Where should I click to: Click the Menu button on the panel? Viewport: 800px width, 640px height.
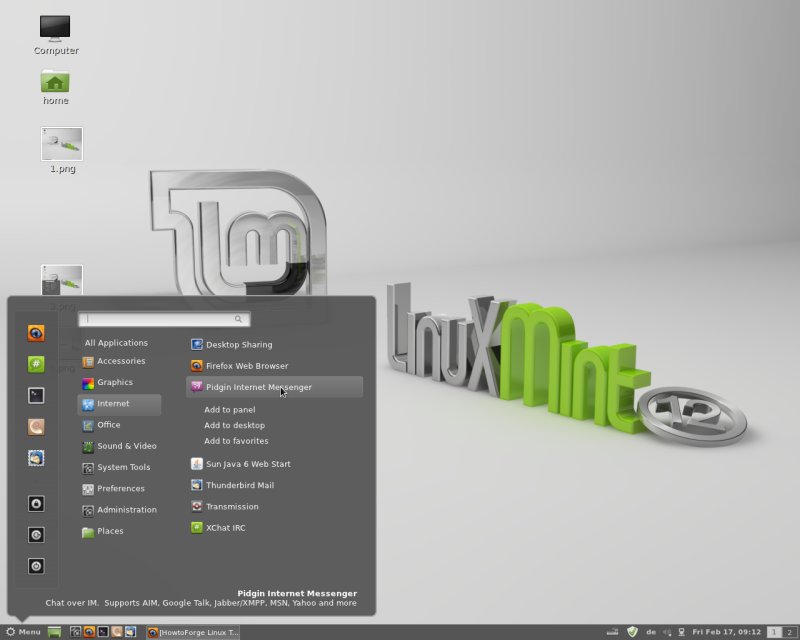[23, 632]
